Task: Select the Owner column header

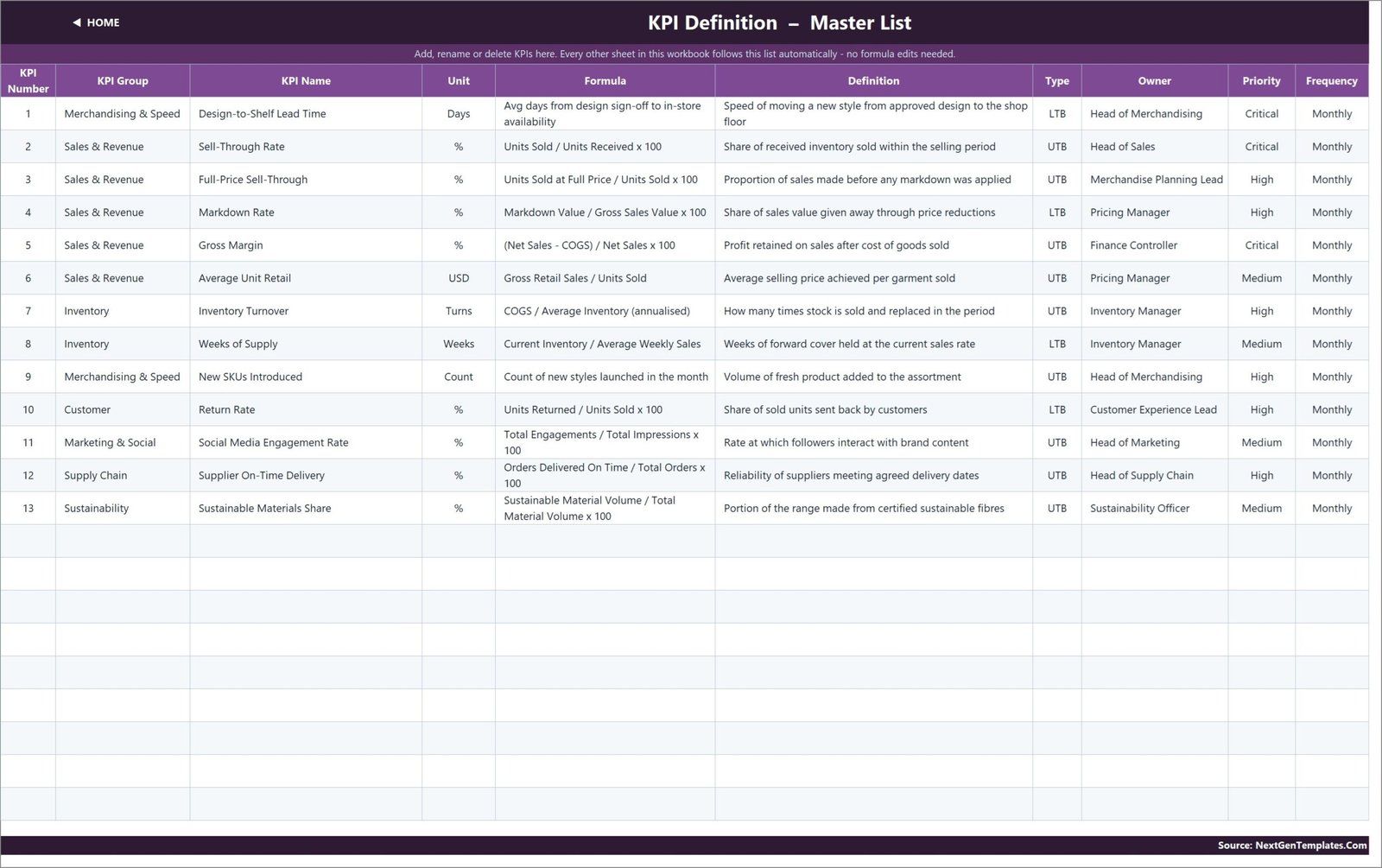Action: [x=1155, y=80]
